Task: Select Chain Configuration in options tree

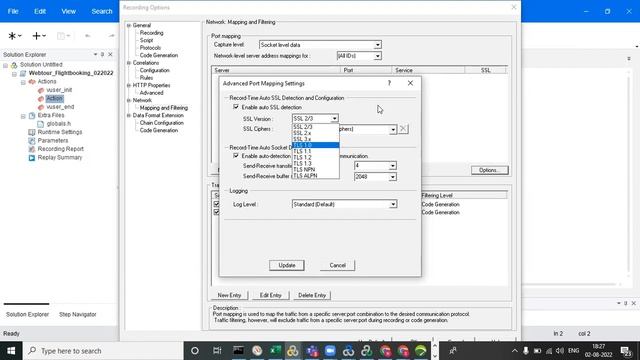Action: pos(162,123)
